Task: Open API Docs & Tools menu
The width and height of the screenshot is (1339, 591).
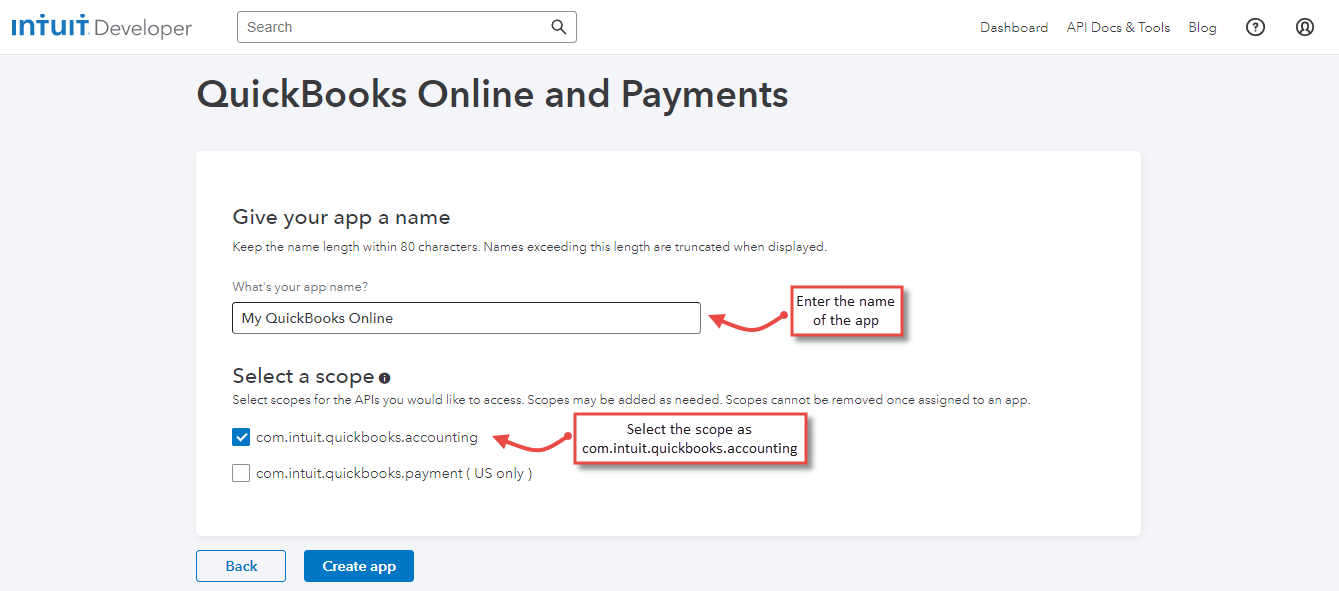Action: (x=1118, y=27)
